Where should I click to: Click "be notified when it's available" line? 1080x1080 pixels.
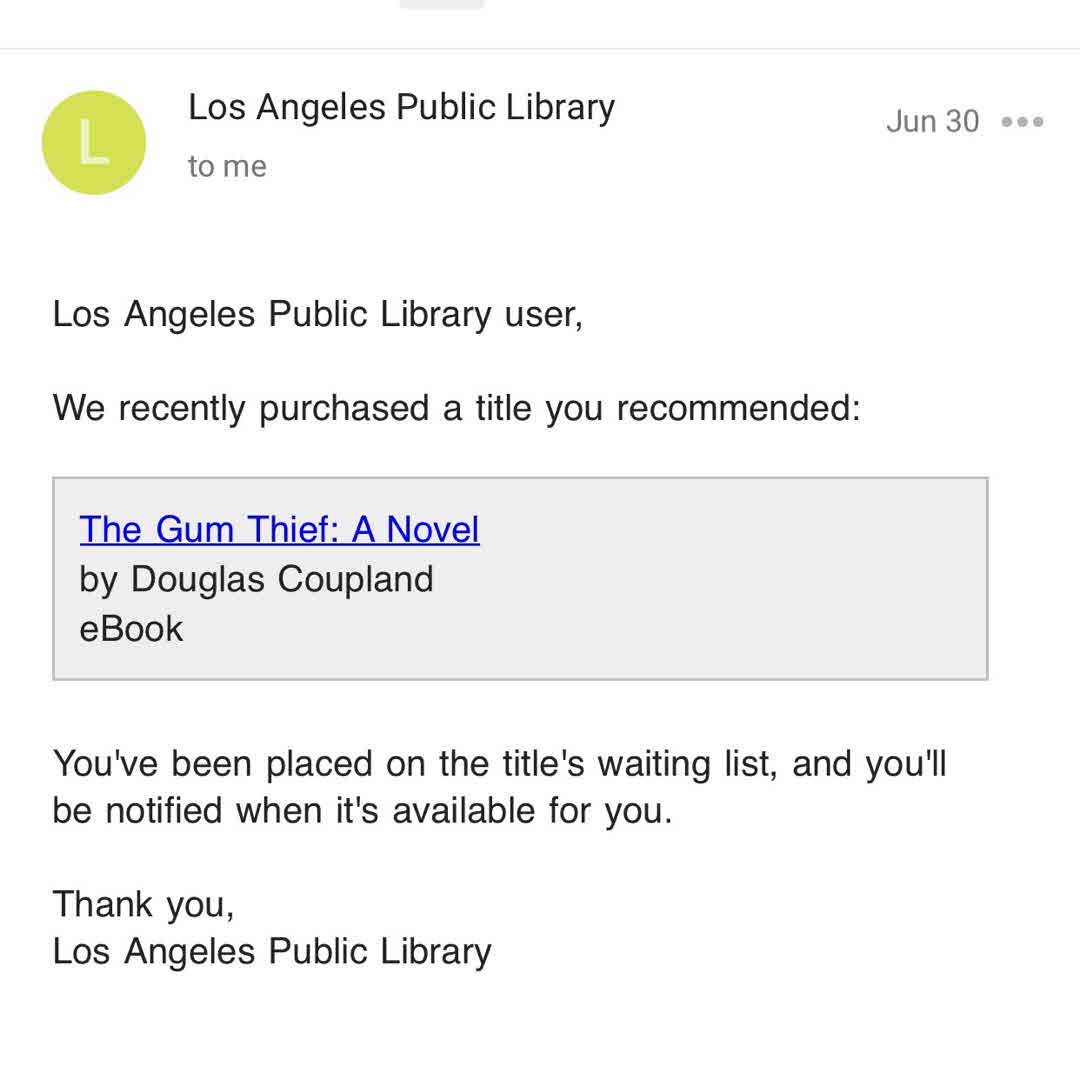coord(362,811)
